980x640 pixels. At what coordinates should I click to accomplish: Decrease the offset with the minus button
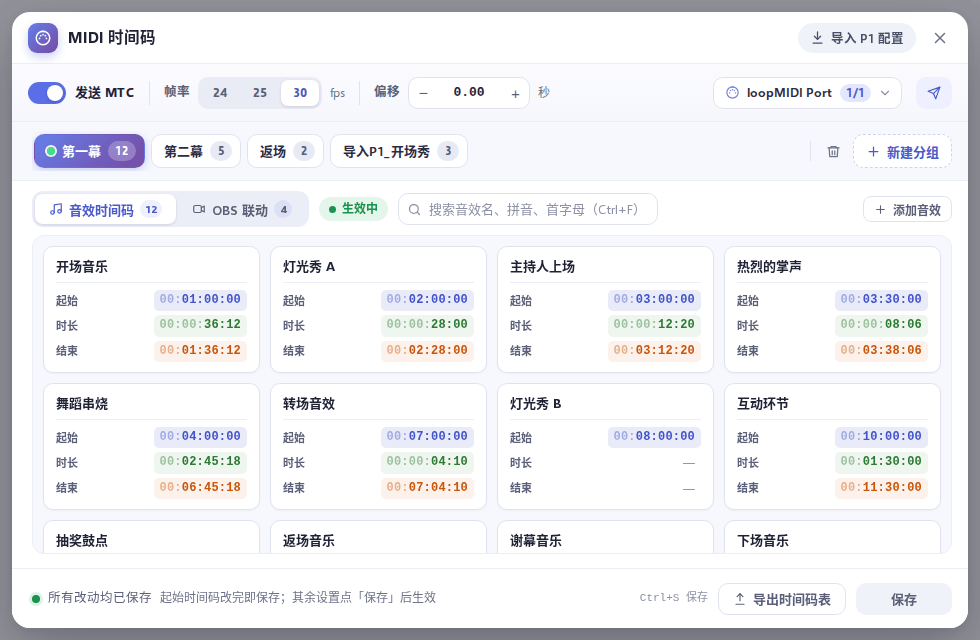click(x=424, y=94)
